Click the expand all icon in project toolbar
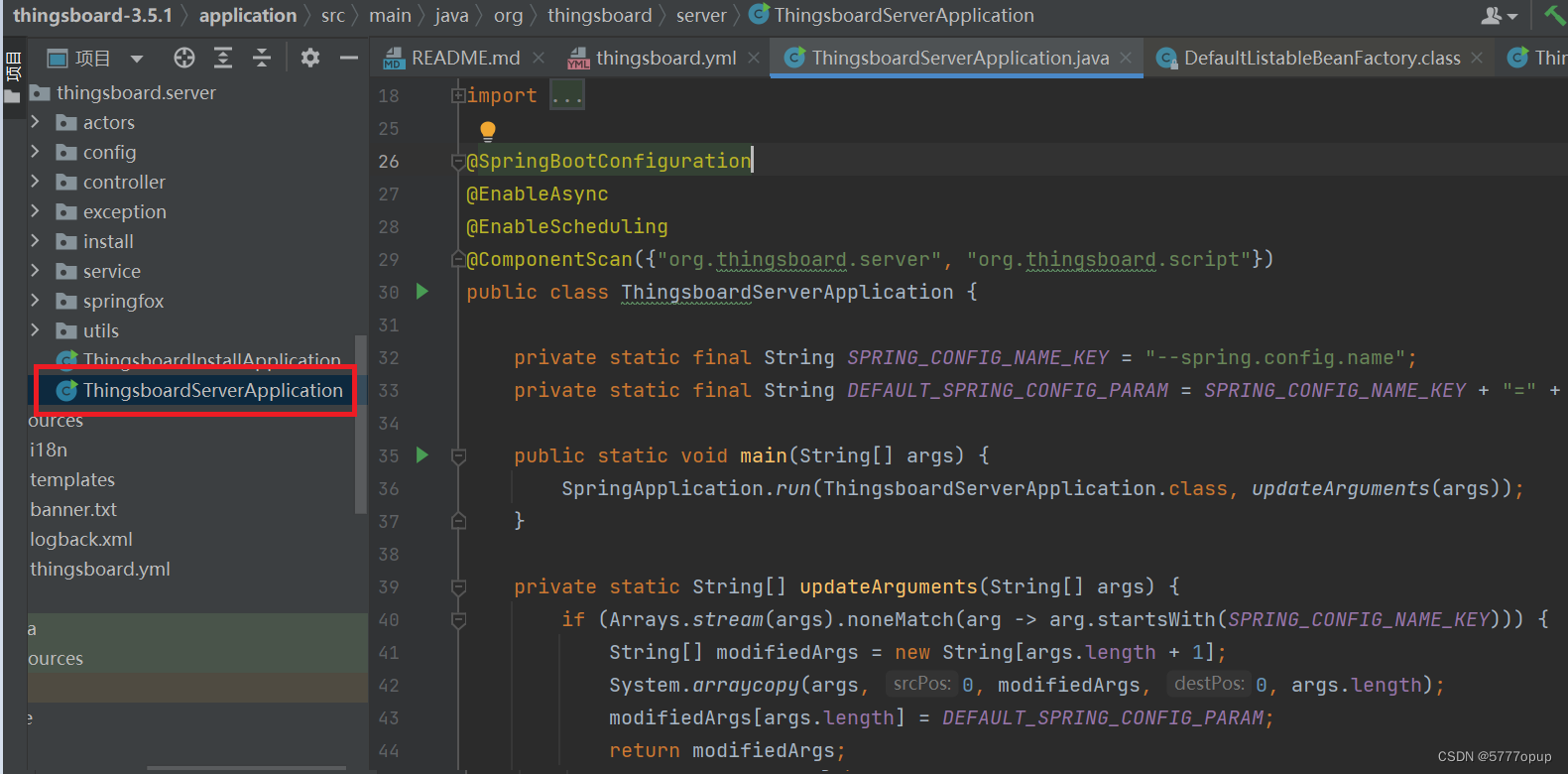 coord(223,59)
